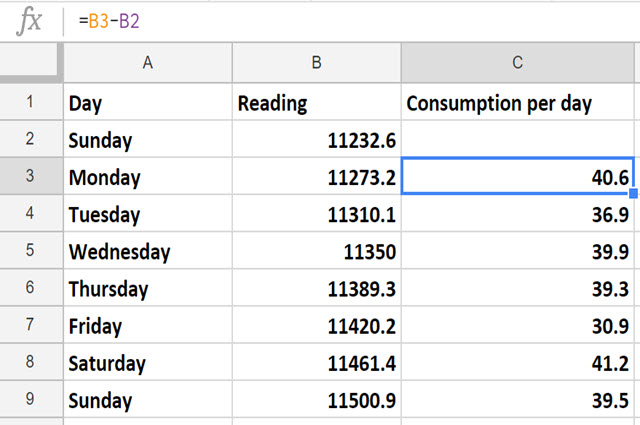640x425 pixels.
Task: Select the cell with reading 11350
Action: point(316,251)
